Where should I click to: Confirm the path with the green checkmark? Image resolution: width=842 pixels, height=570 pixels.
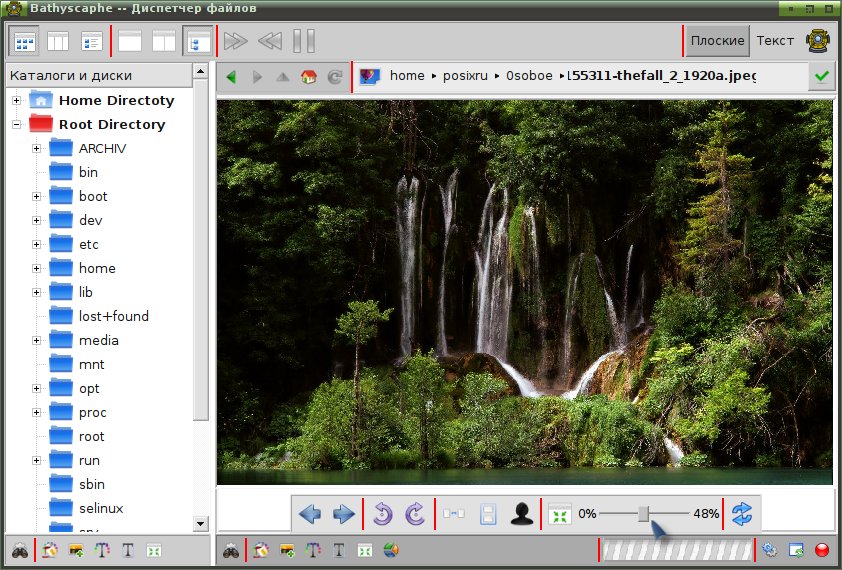tap(822, 76)
